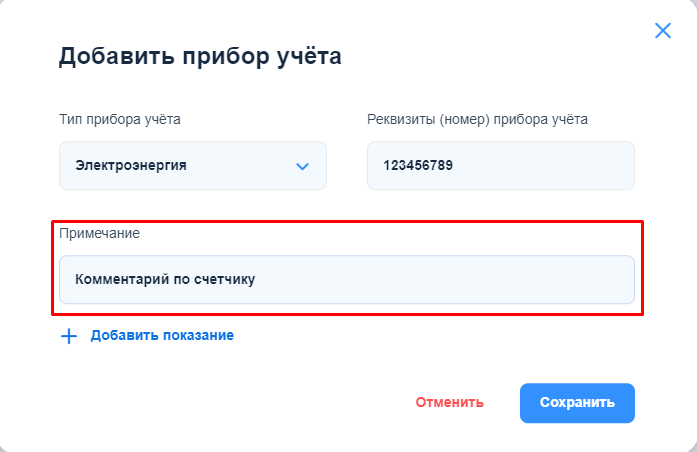The image size is (697, 452).
Task: Close the add meter dialog with X
Action: [x=662, y=30]
